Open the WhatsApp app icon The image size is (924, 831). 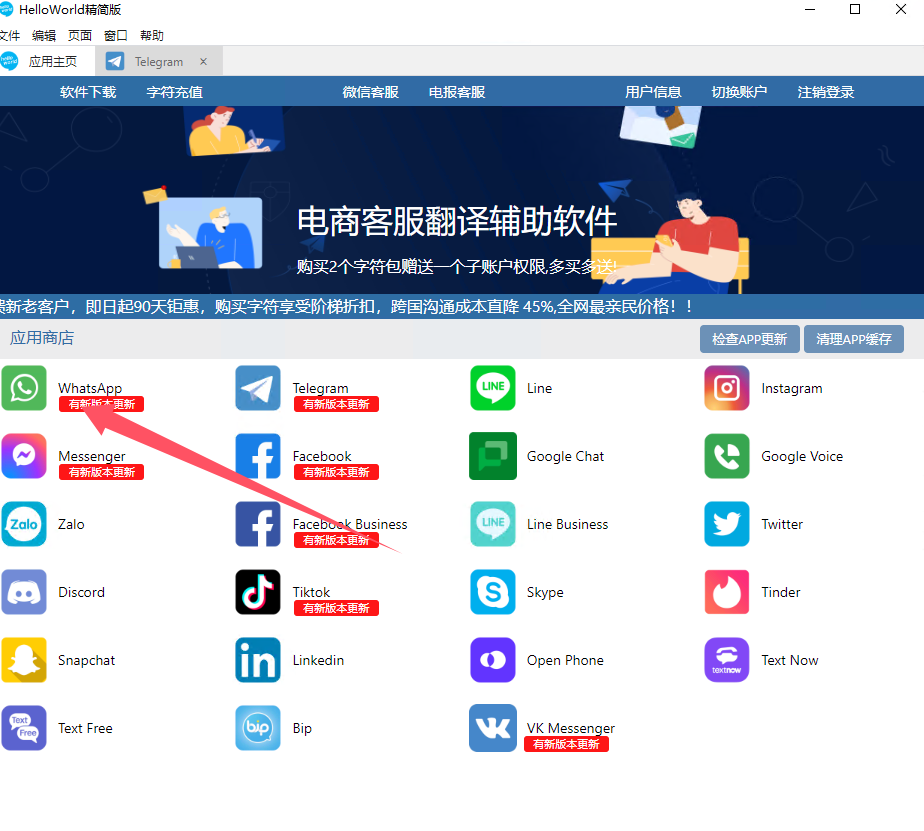pos(24,388)
